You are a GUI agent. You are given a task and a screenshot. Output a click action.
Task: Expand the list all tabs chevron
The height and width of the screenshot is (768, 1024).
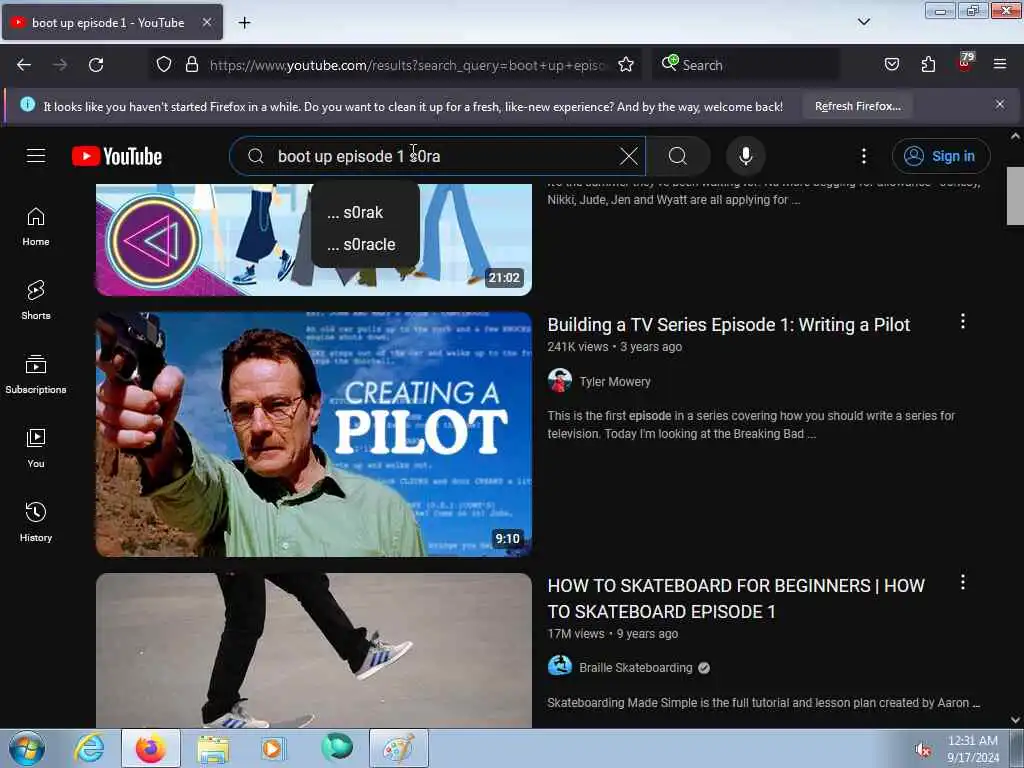(x=863, y=22)
